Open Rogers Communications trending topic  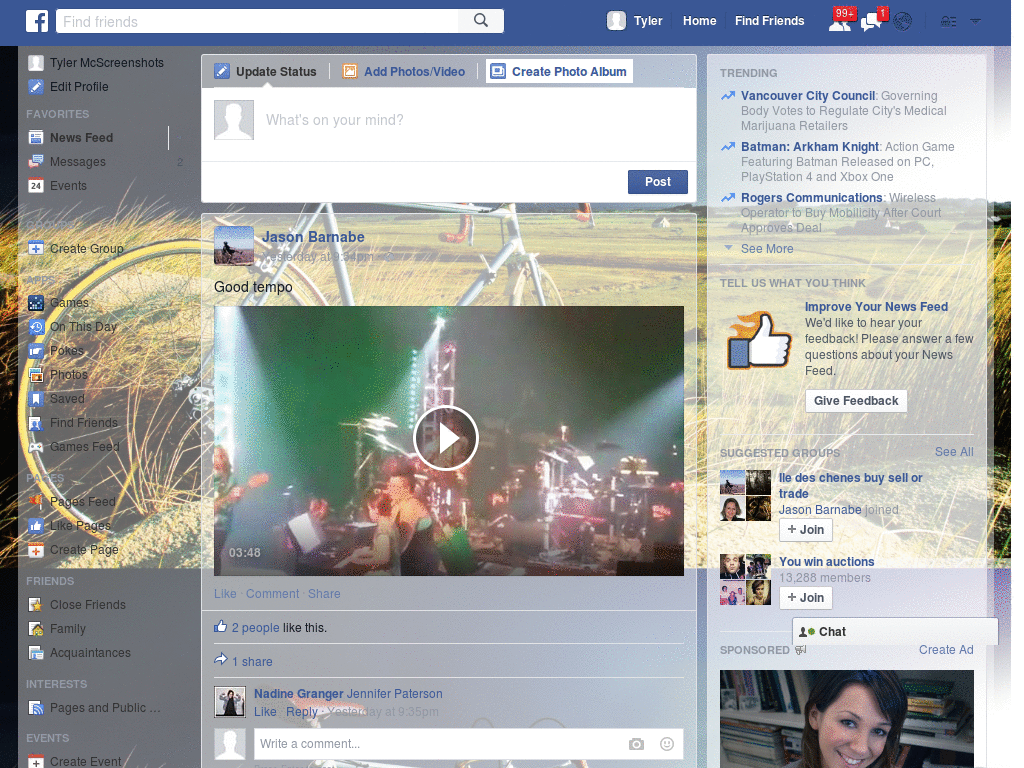coord(812,198)
